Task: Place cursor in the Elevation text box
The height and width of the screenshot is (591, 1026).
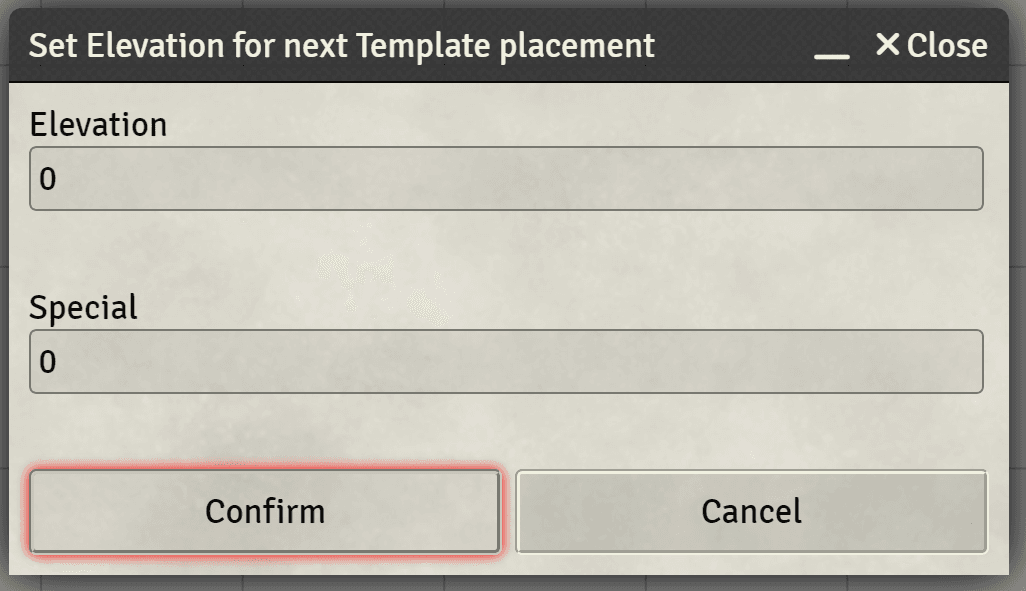Action: tap(506, 179)
